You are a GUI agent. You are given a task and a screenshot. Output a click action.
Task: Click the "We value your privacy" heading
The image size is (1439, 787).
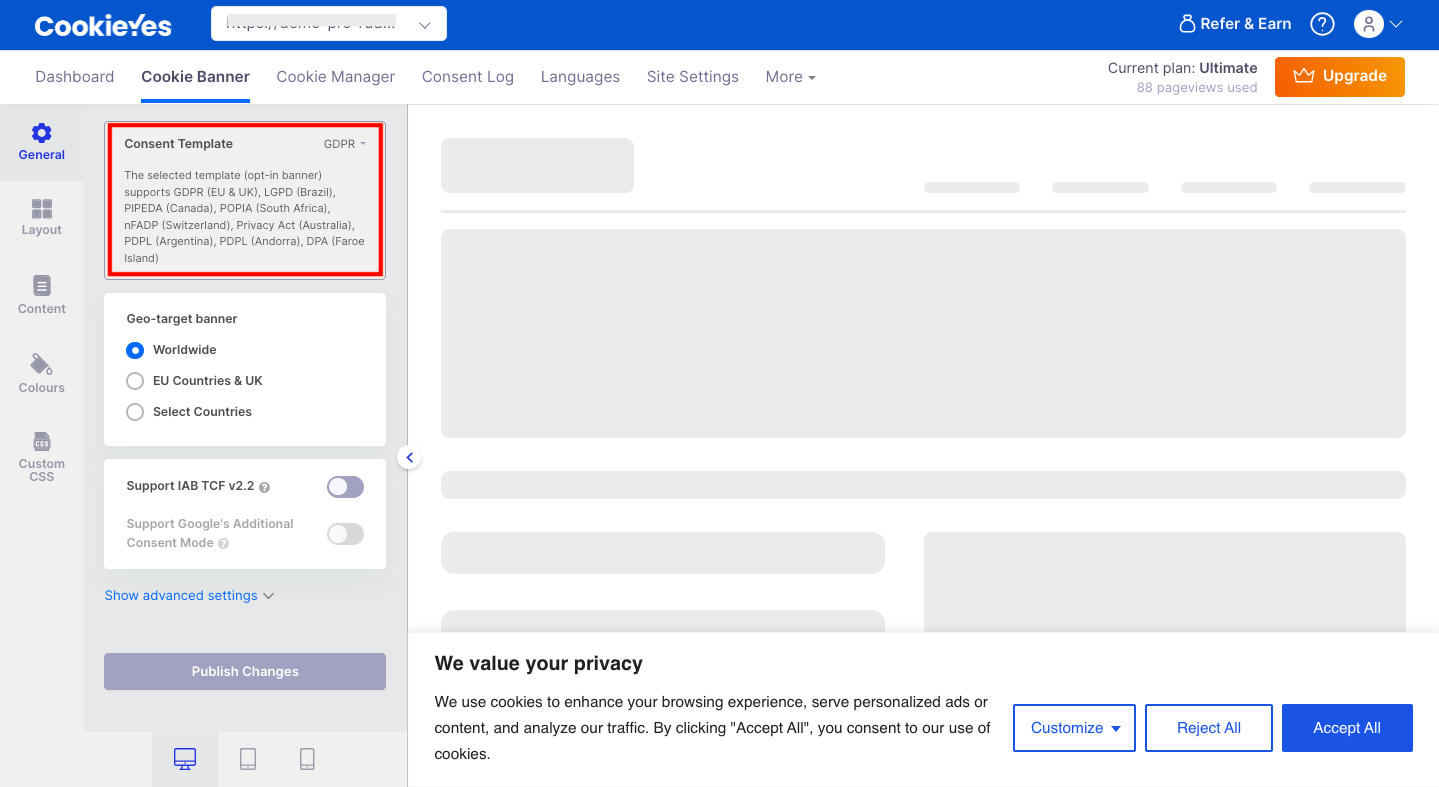point(539,664)
